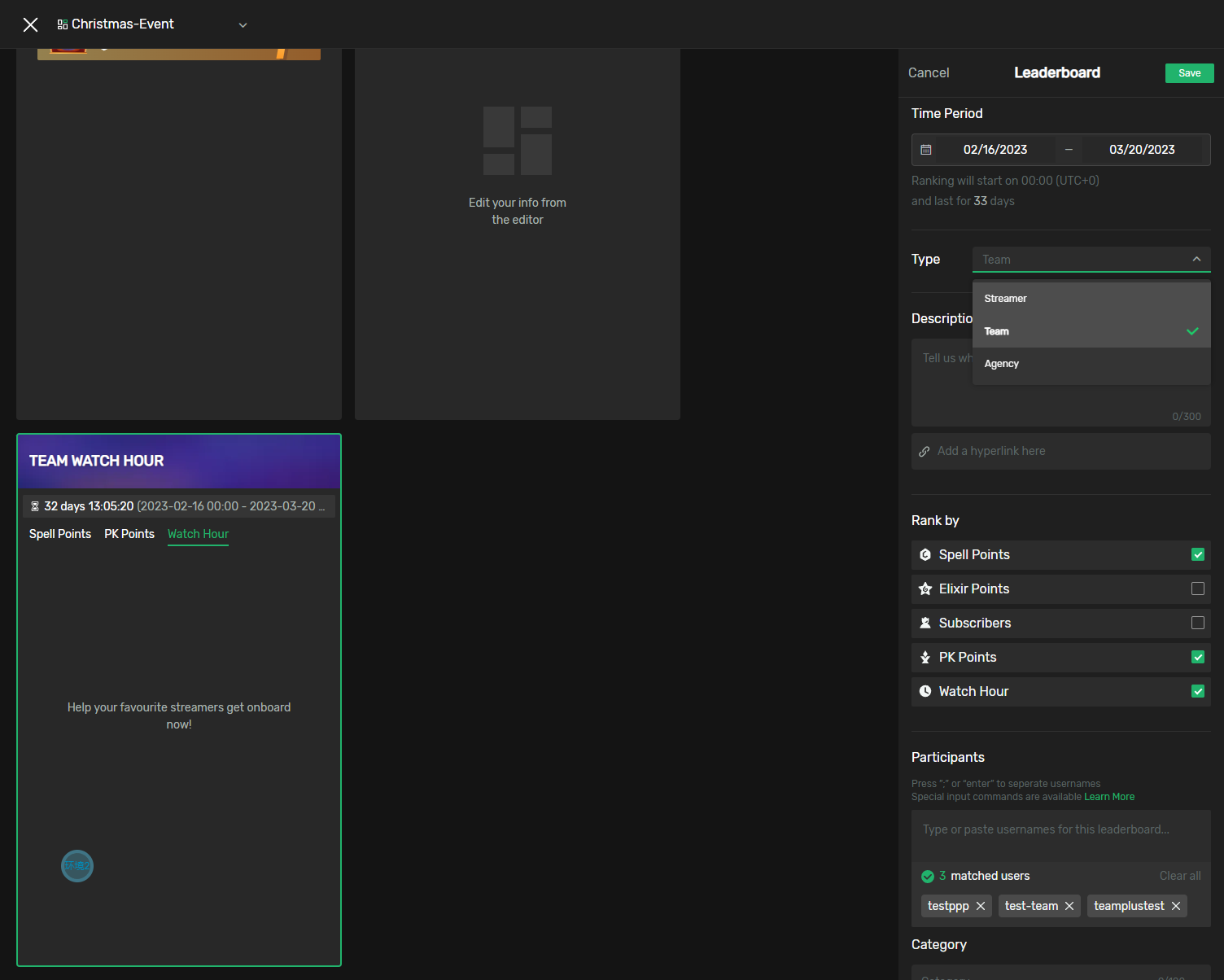This screenshot has width=1224, height=980.
Task: Click the Watch Hour clock icon
Action: pyautogui.click(x=925, y=691)
